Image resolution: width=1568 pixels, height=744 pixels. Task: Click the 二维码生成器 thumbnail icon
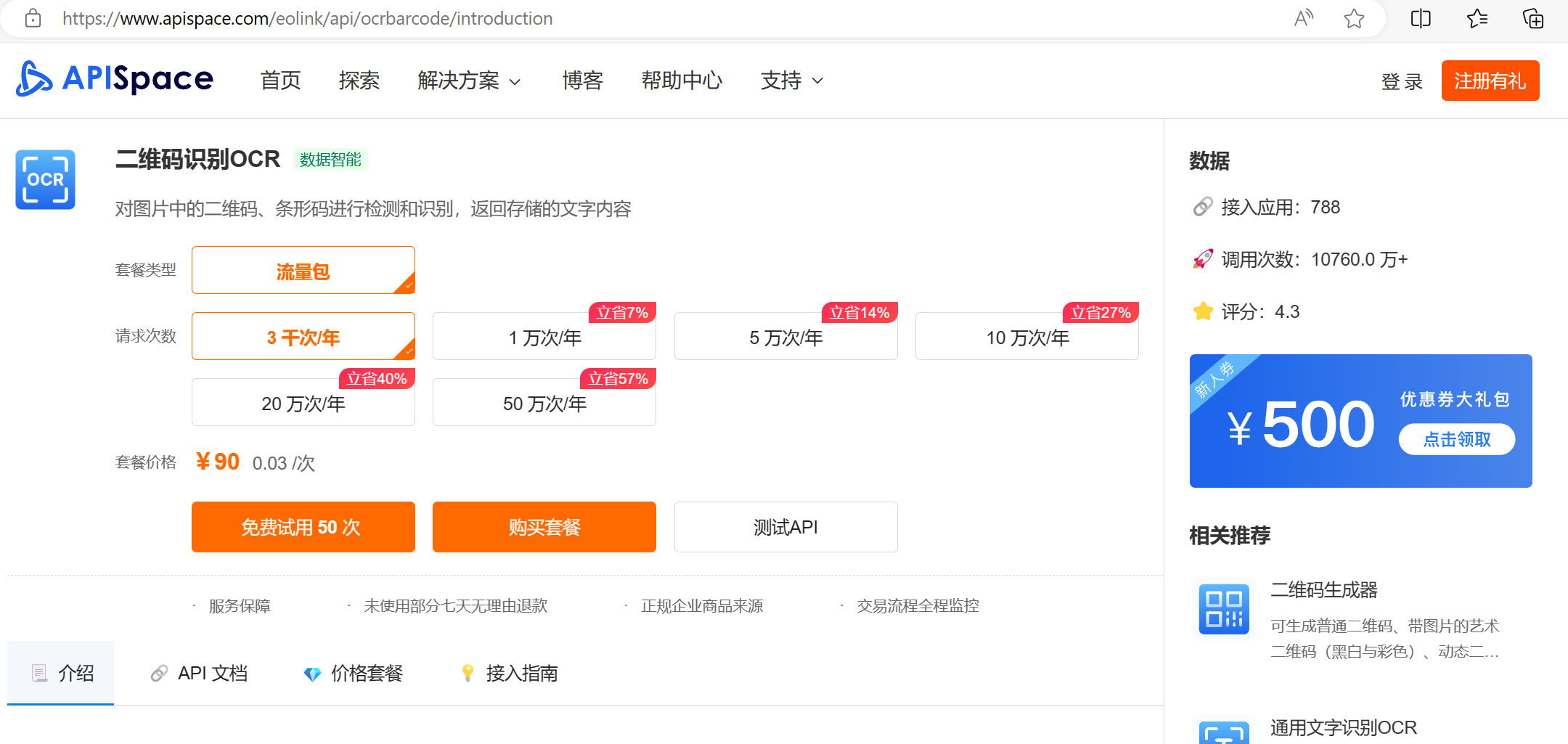[1223, 608]
